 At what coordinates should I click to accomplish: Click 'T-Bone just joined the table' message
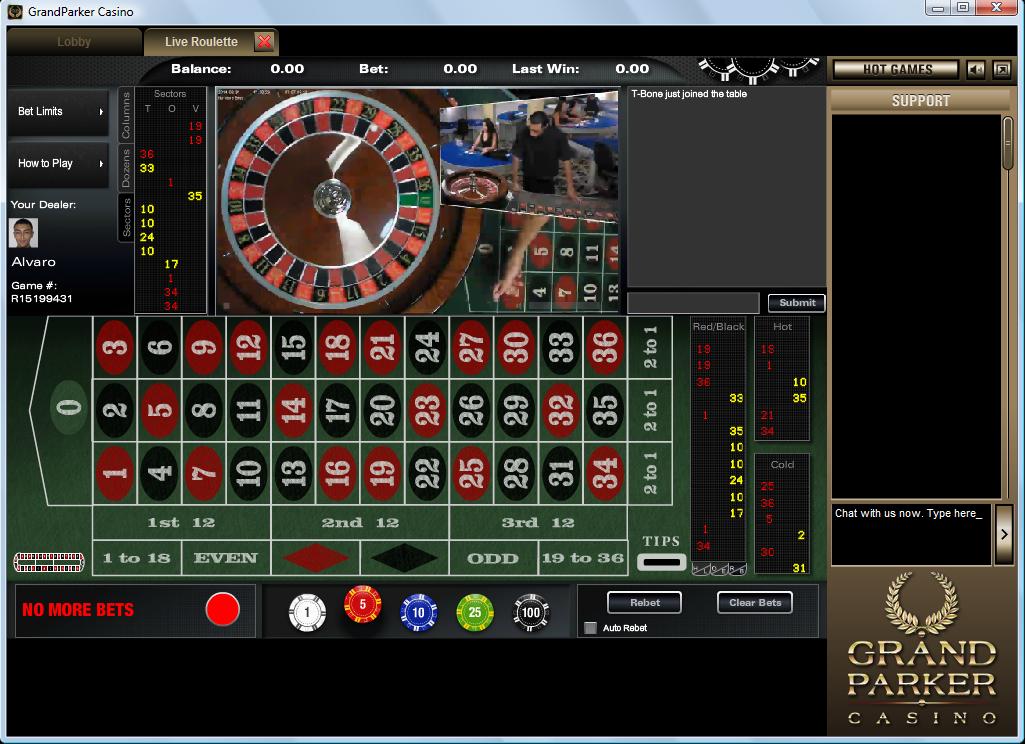[689, 94]
